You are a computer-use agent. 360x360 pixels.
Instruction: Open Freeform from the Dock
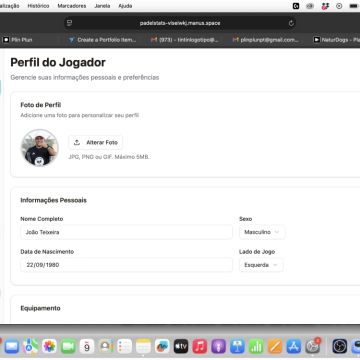[162, 347]
